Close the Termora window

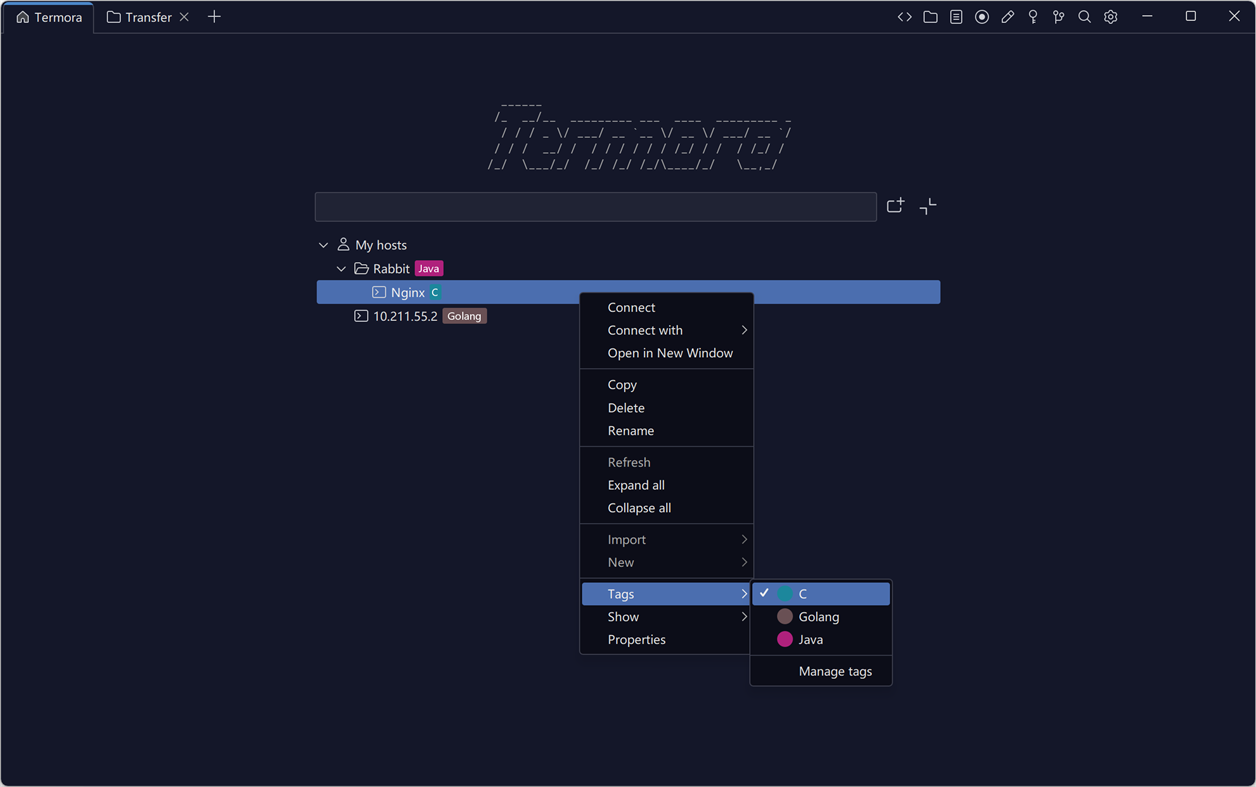pyautogui.click(x=1234, y=17)
